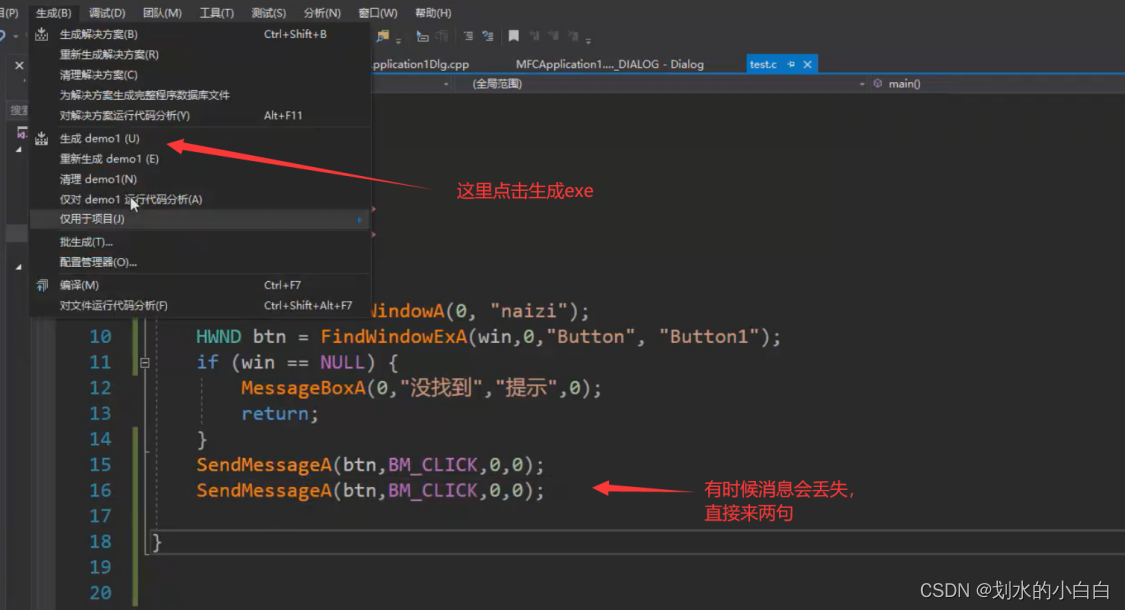Click the previous bookmark toolbar icon
Image resolution: width=1125 pixels, height=610 pixels.
535,36
